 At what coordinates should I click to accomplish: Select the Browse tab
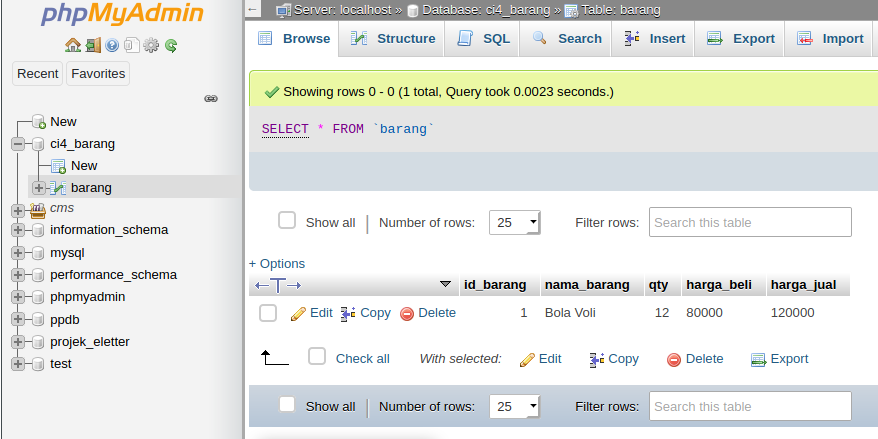pos(292,39)
